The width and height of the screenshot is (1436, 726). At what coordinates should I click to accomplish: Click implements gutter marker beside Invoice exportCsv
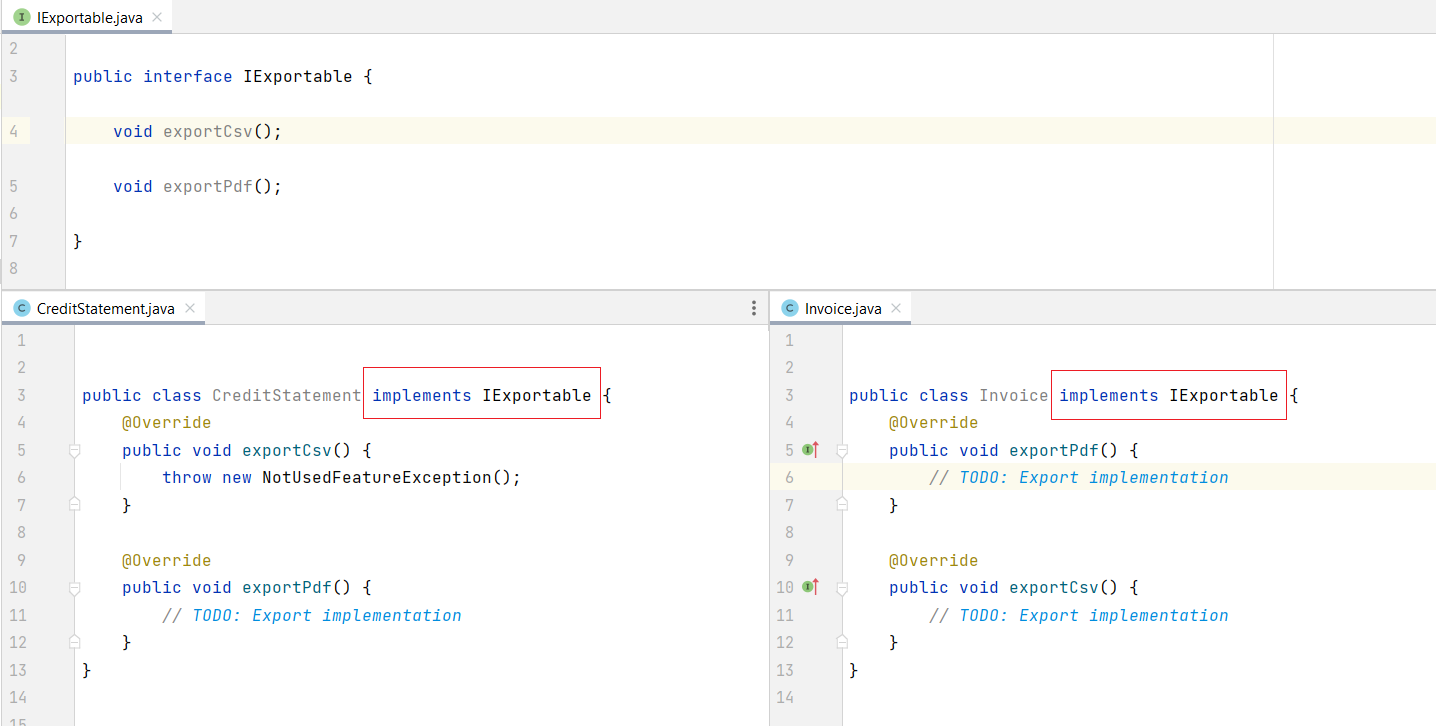coord(810,587)
